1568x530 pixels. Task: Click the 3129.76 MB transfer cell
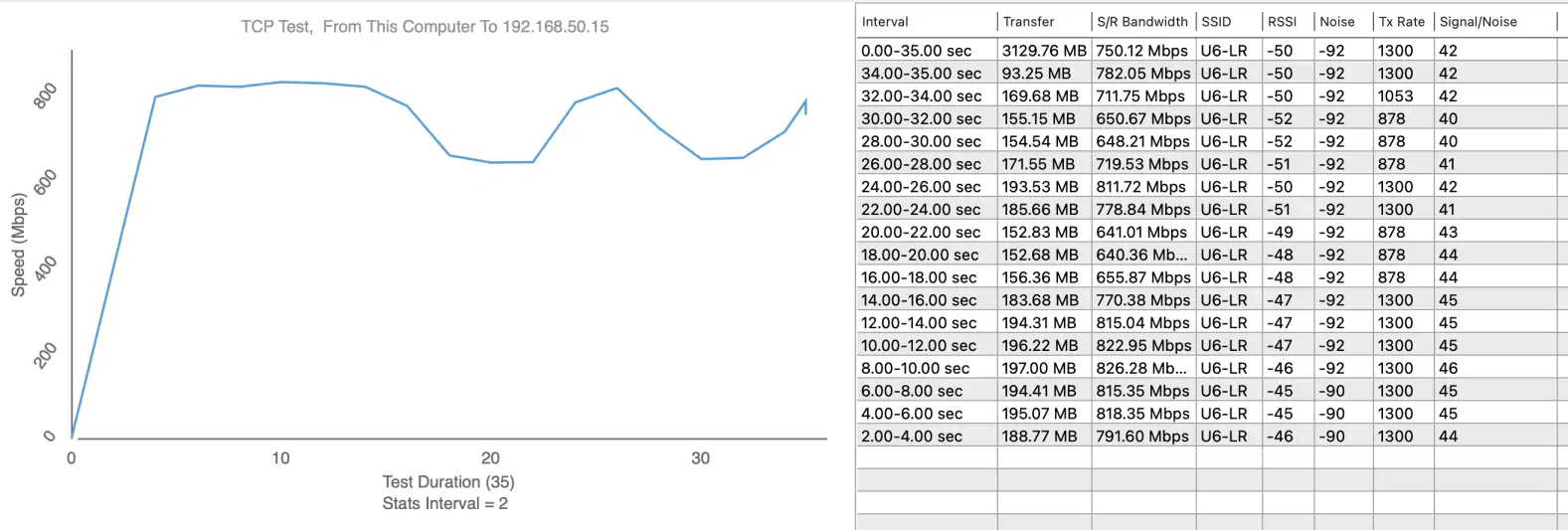[x=1044, y=51]
